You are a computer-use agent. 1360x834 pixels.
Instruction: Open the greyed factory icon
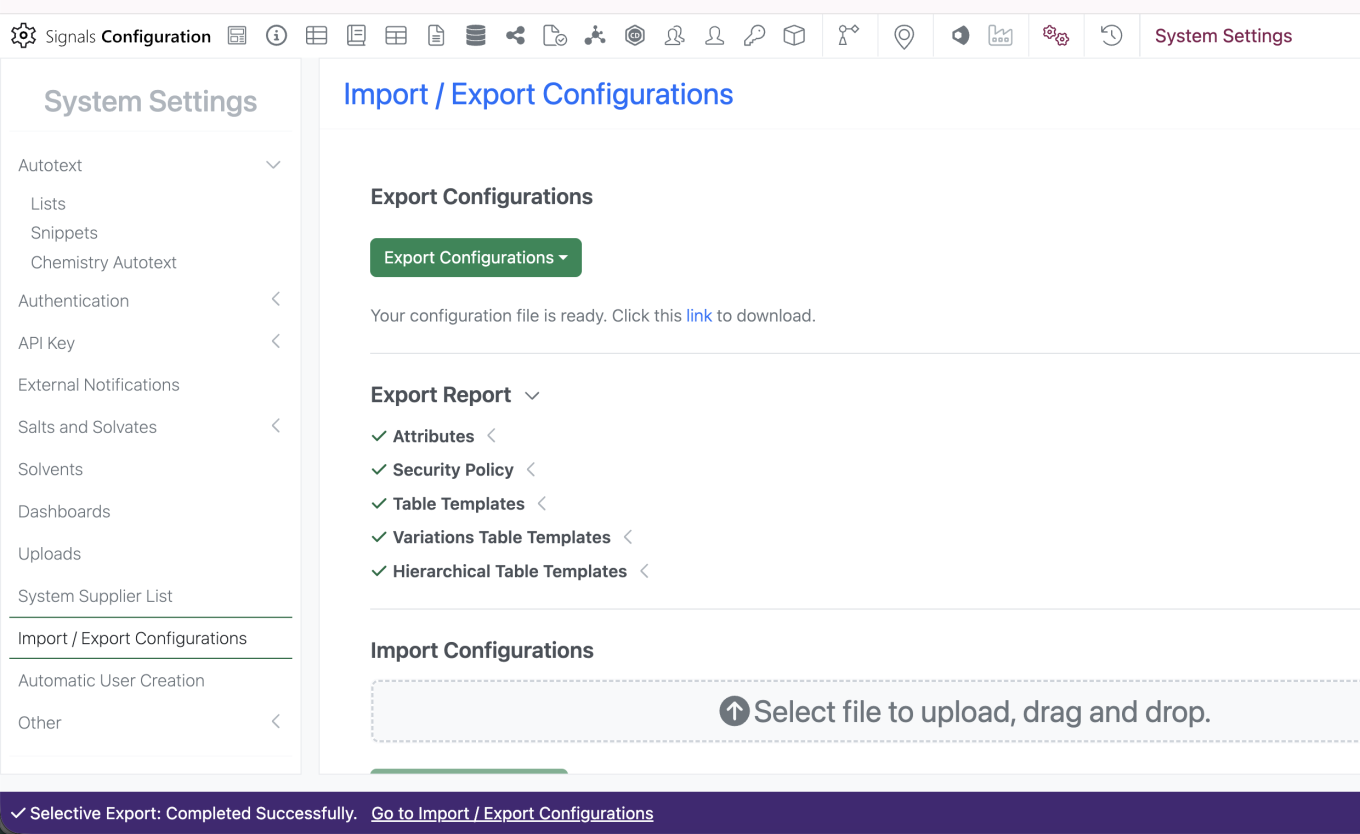click(1000, 36)
